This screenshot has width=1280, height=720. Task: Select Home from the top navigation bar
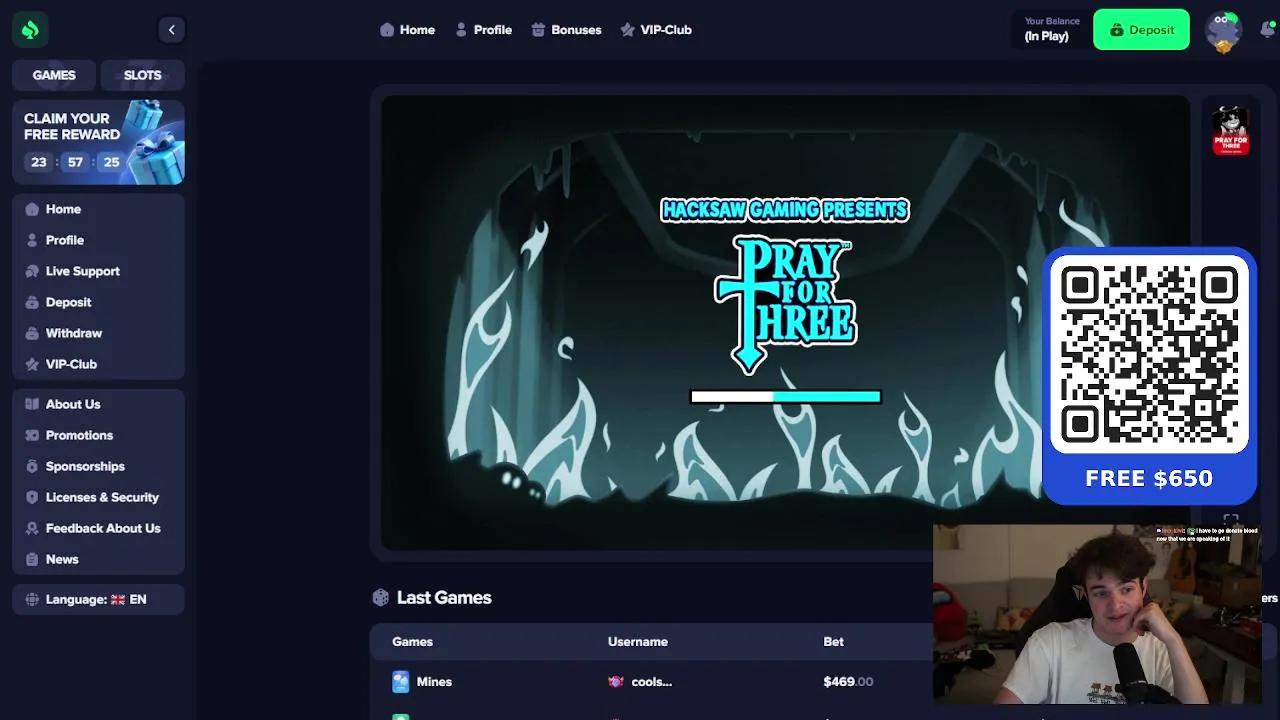click(x=408, y=29)
